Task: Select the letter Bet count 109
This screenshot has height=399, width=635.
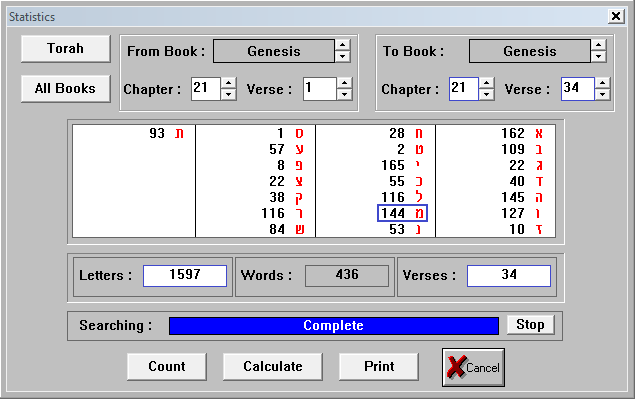Action: (x=522, y=149)
